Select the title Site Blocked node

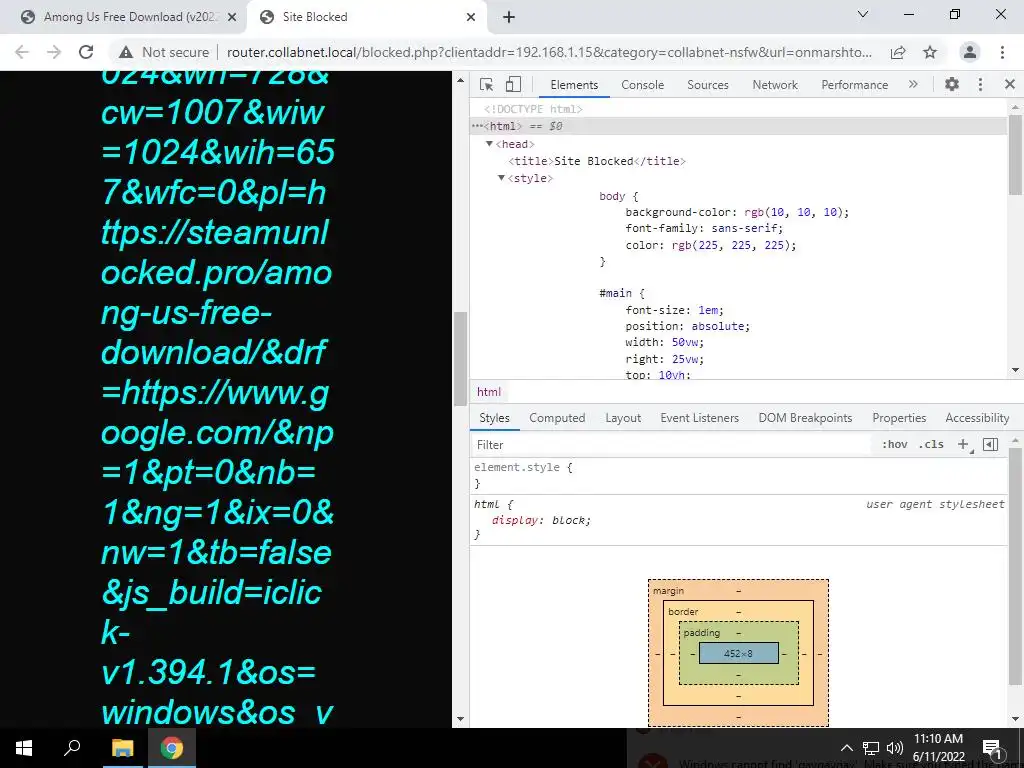(597, 161)
